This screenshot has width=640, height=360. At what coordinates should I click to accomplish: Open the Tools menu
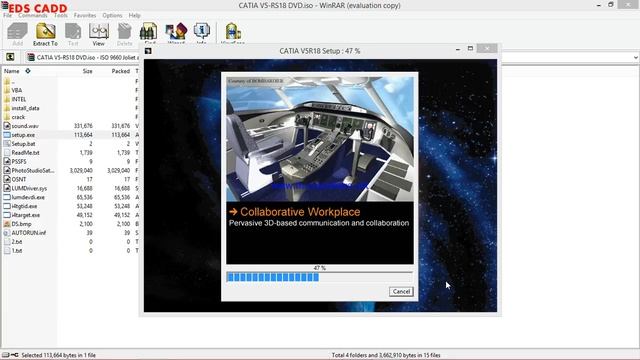[x=61, y=16]
